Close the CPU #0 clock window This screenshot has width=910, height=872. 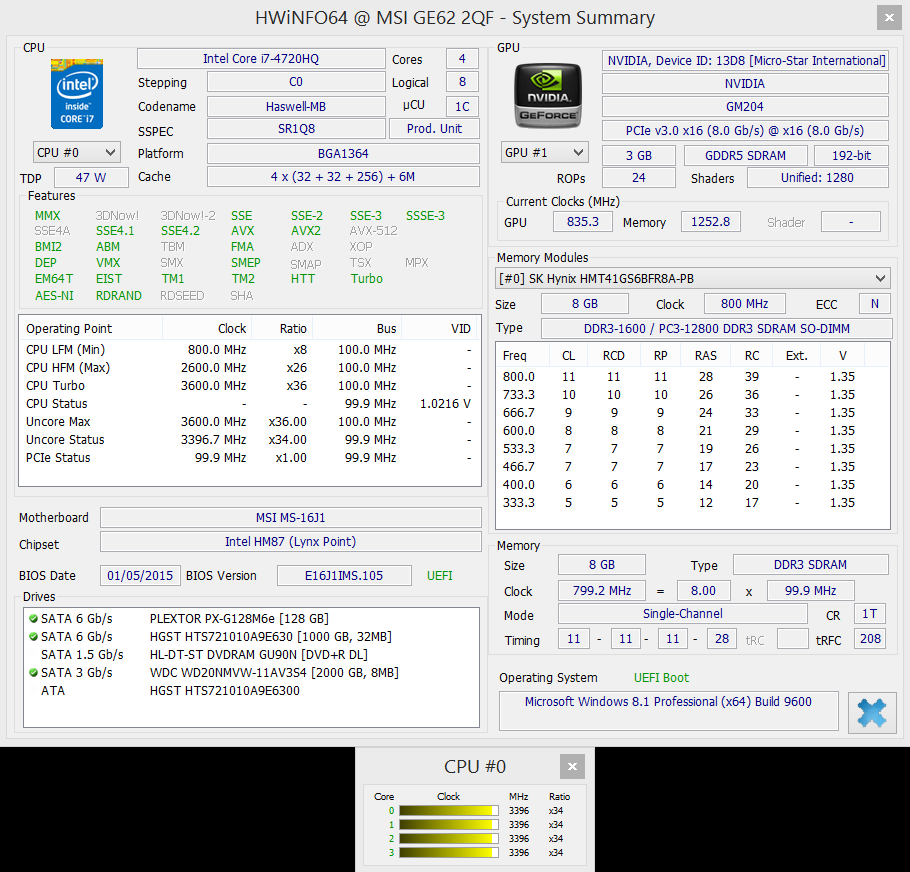click(572, 766)
